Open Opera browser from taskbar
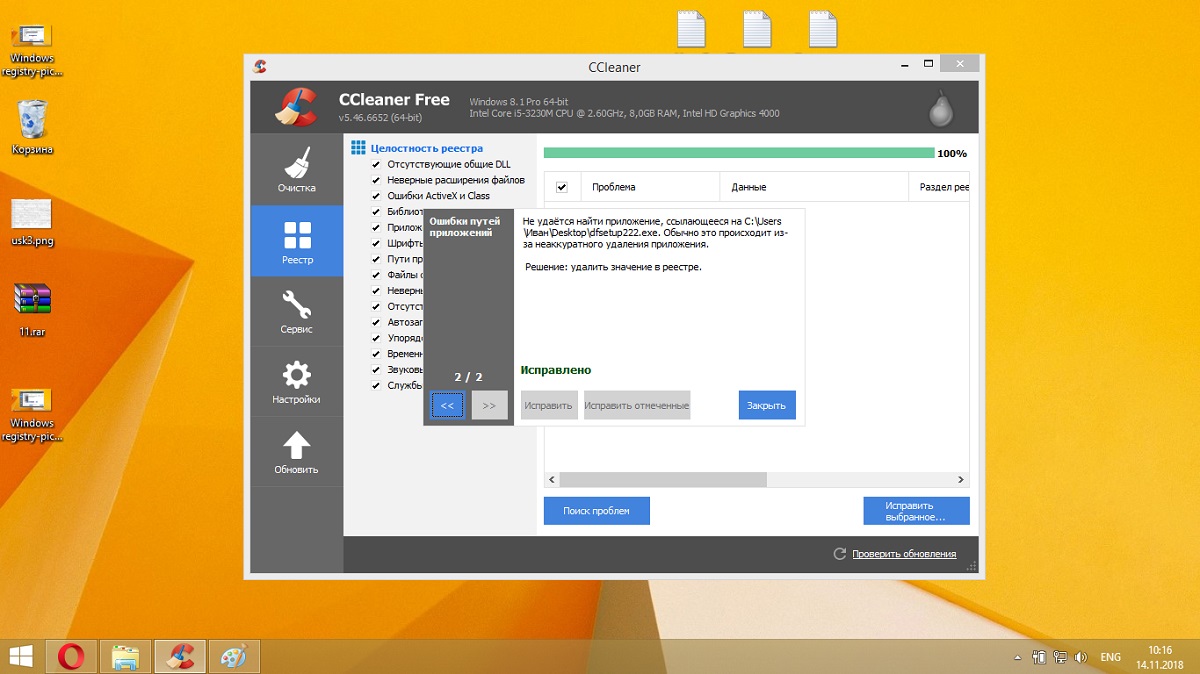The width and height of the screenshot is (1200, 674). (70, 657)
